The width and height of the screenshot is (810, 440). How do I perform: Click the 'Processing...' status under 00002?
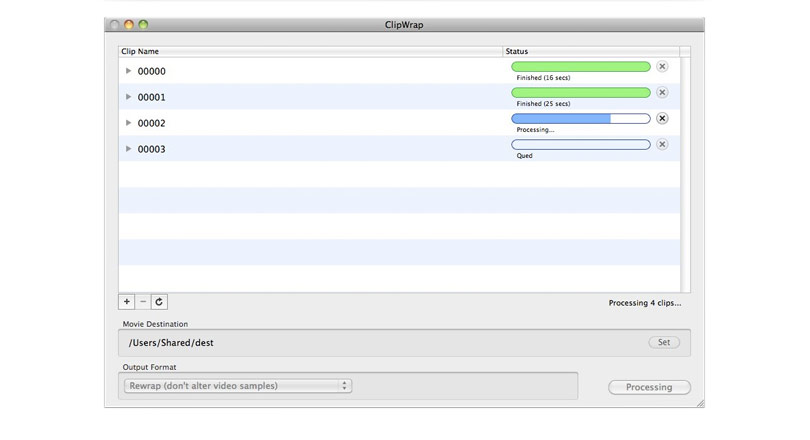click(535, 130)
